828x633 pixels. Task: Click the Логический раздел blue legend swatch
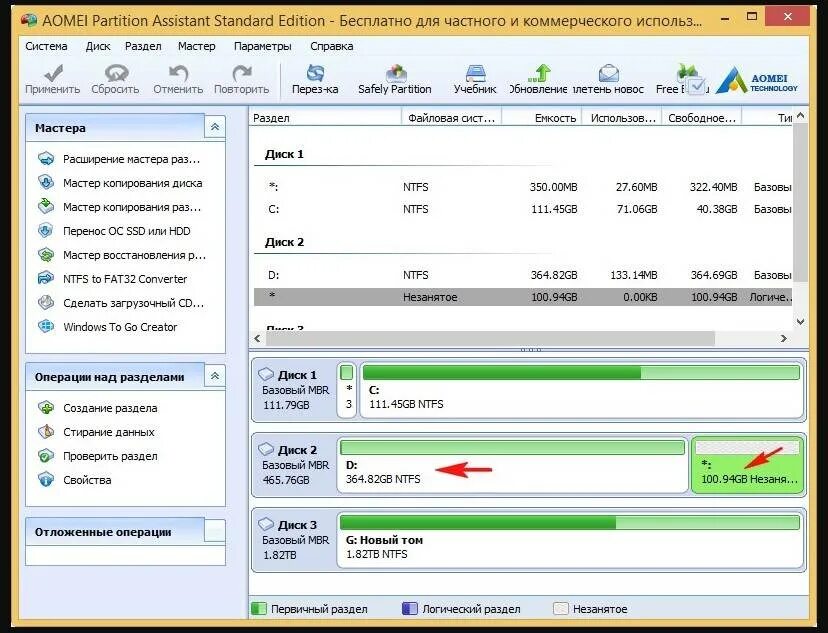[x=410, y=609]
